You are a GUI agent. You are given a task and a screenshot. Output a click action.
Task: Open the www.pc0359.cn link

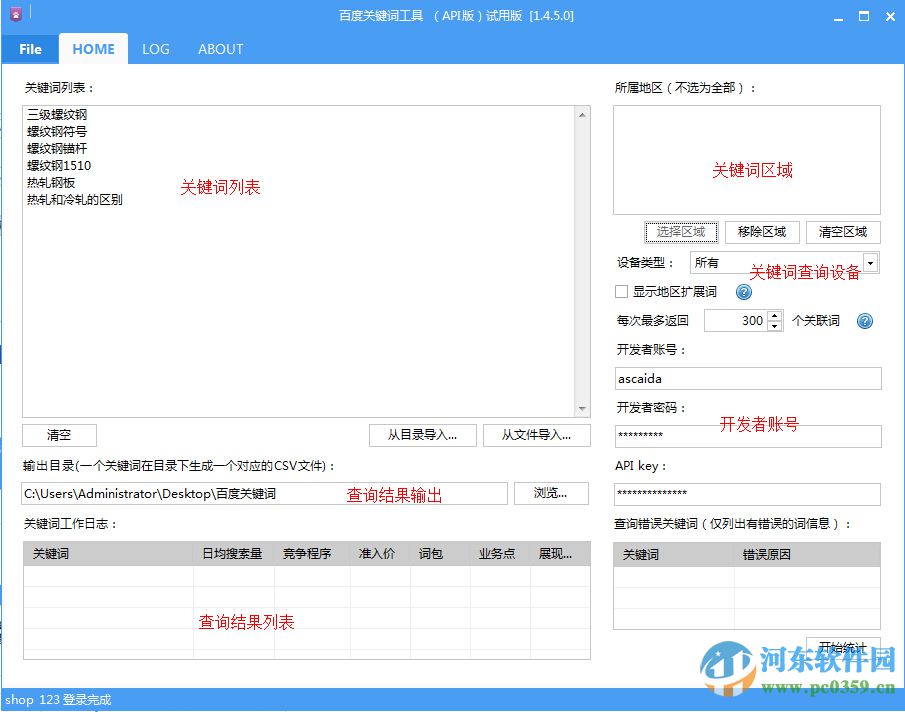pos(828,685)
